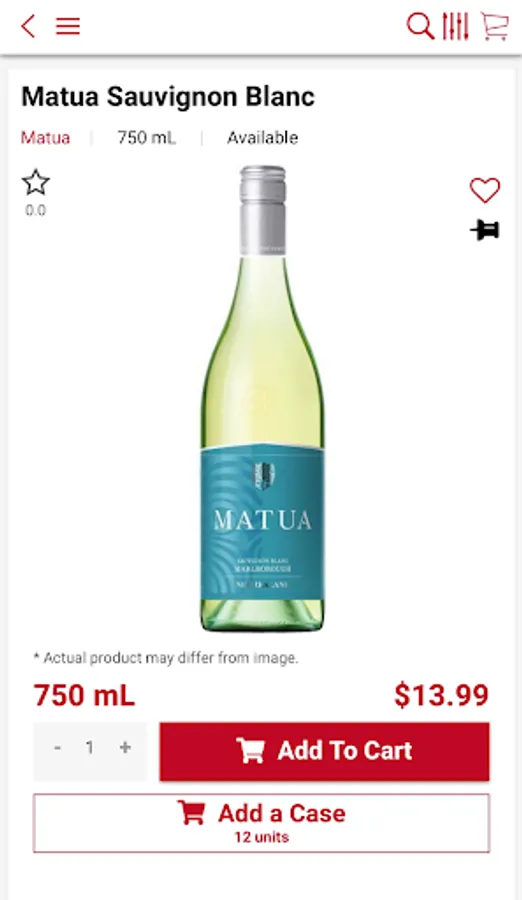Open the Matua brand link

(45, 138)
